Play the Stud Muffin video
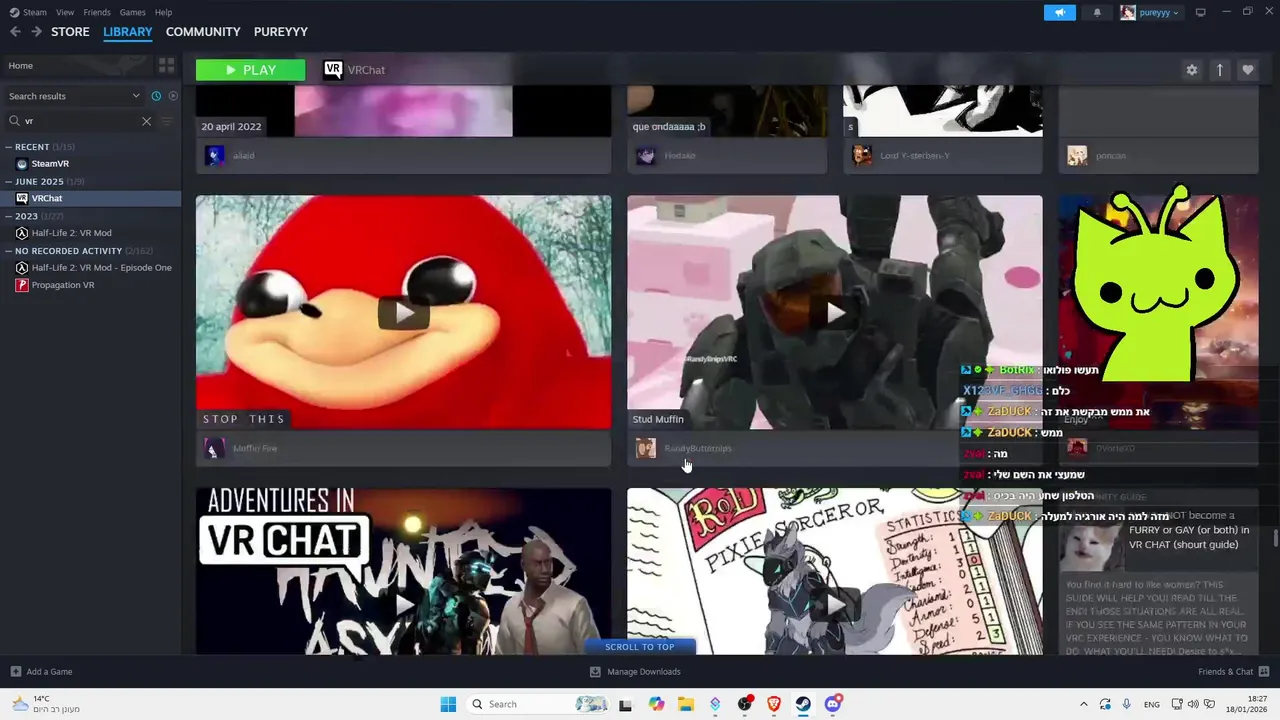Screen dimensions: 1280x720 point(834,312)
